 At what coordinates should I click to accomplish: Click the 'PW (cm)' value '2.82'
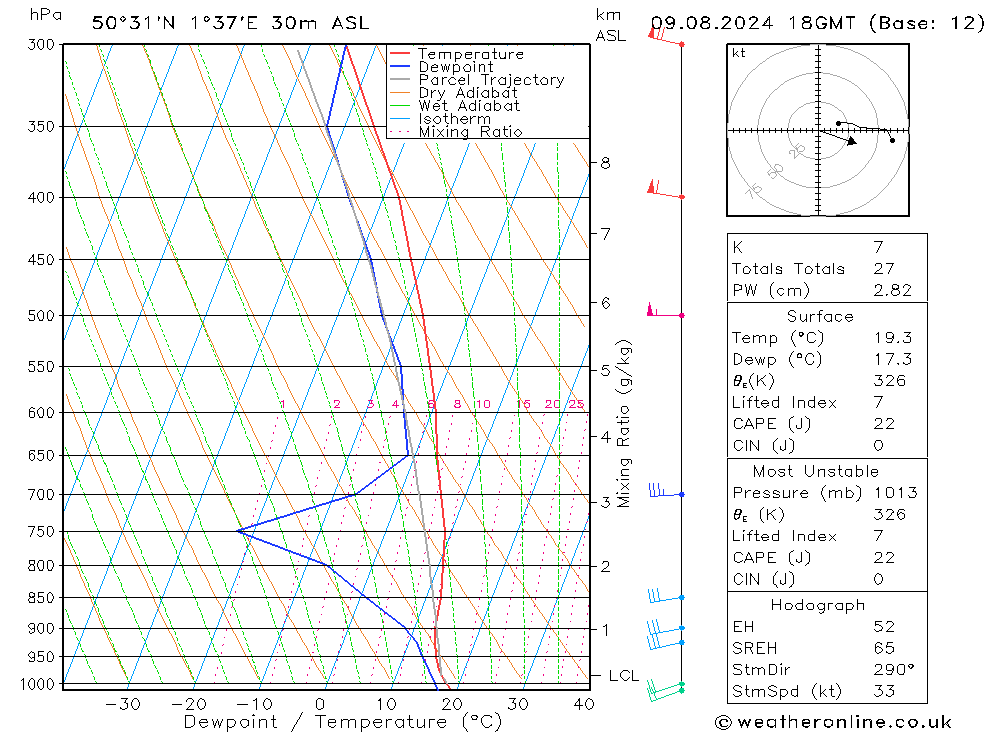893,290
